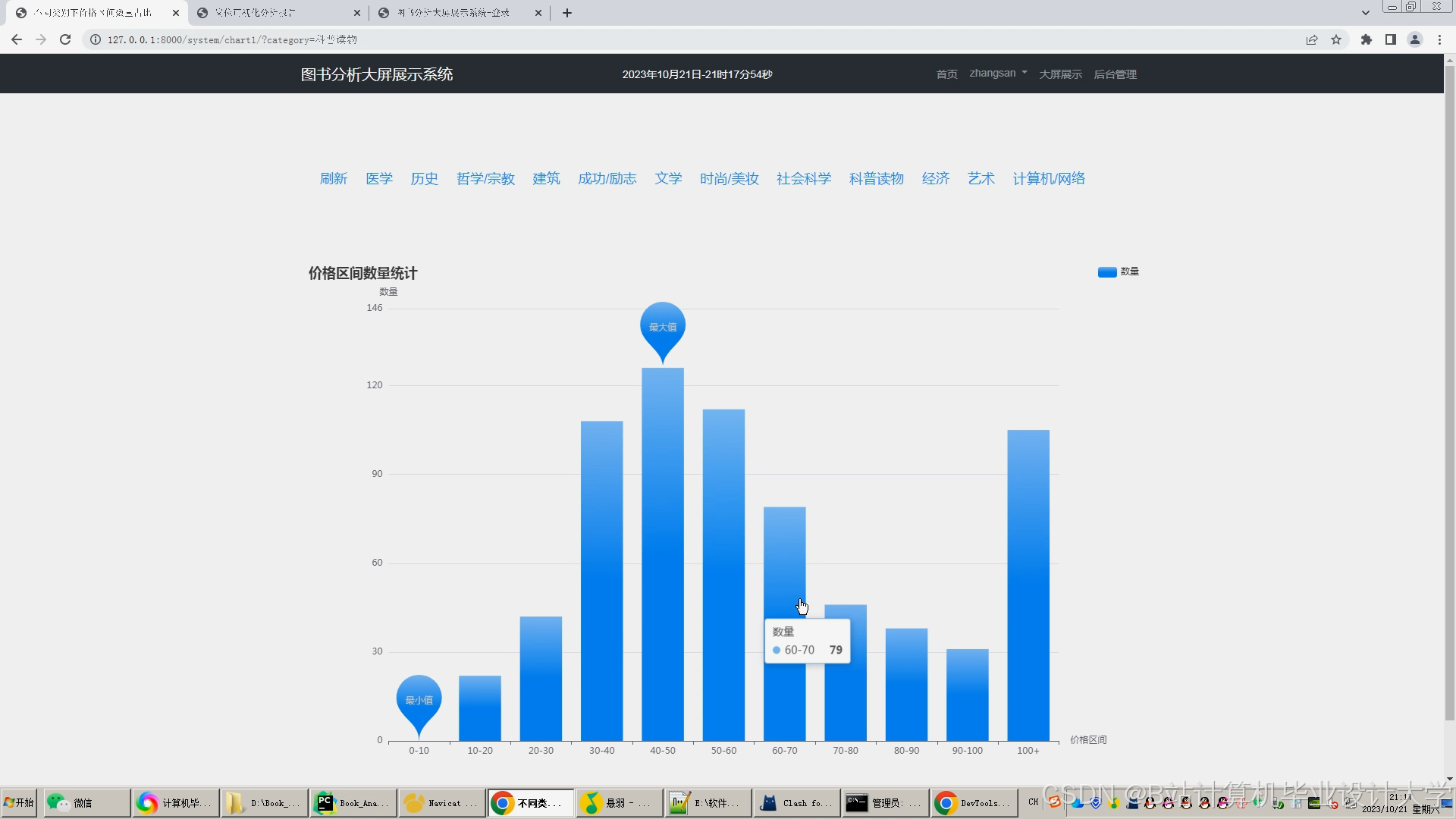Click the share page icon in address bar
The image size is (1456, 819).
(1312, 39)
